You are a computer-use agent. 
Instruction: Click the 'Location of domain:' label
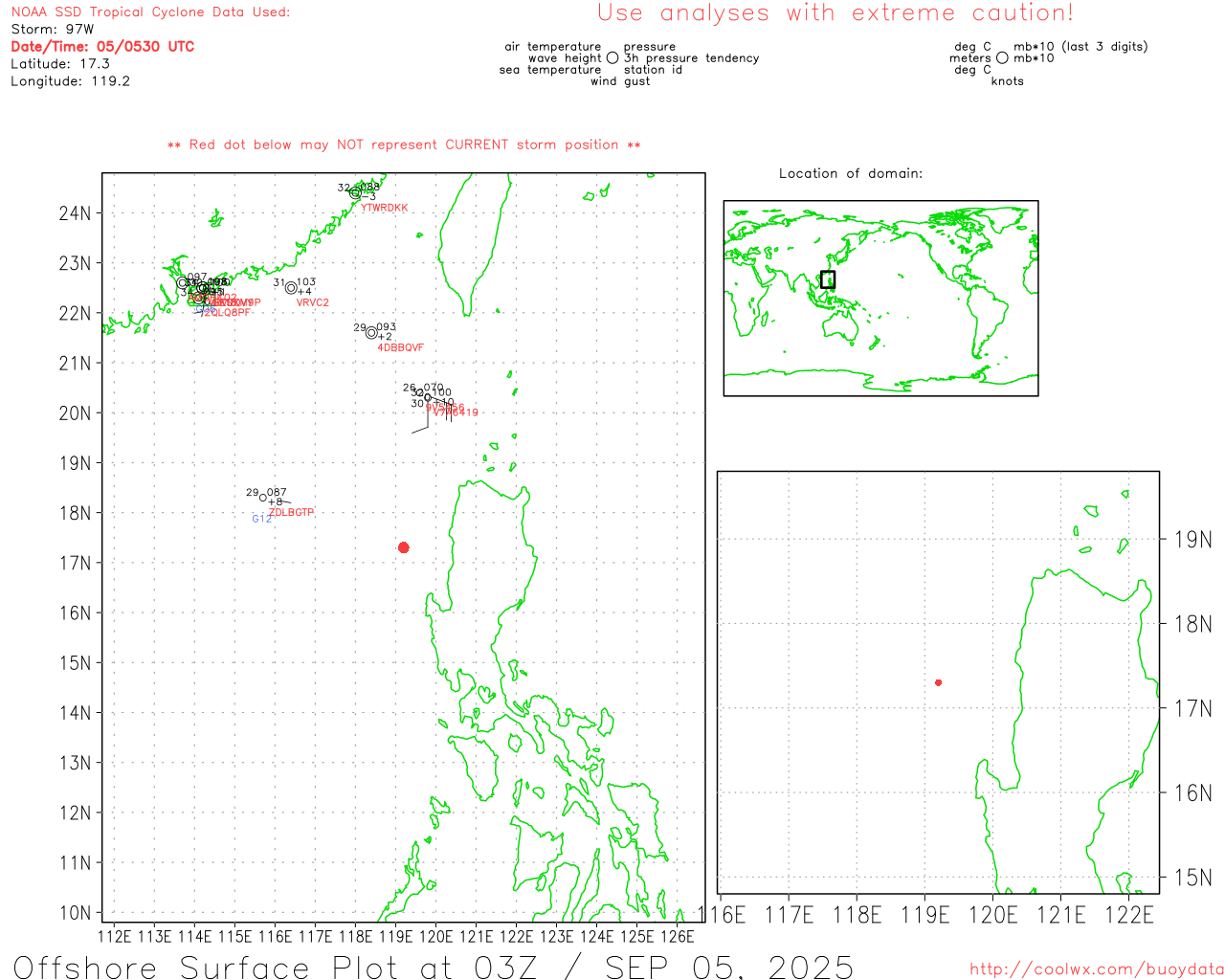[x=851, y=173]
